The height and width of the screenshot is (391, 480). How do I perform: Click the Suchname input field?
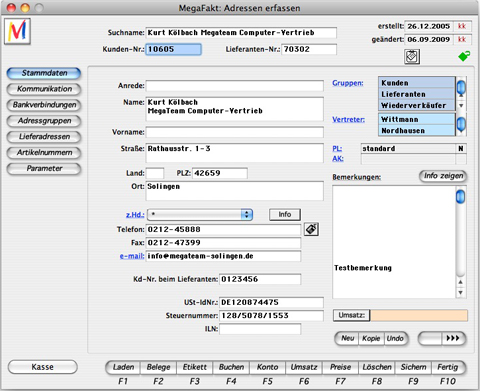[241, 33]
